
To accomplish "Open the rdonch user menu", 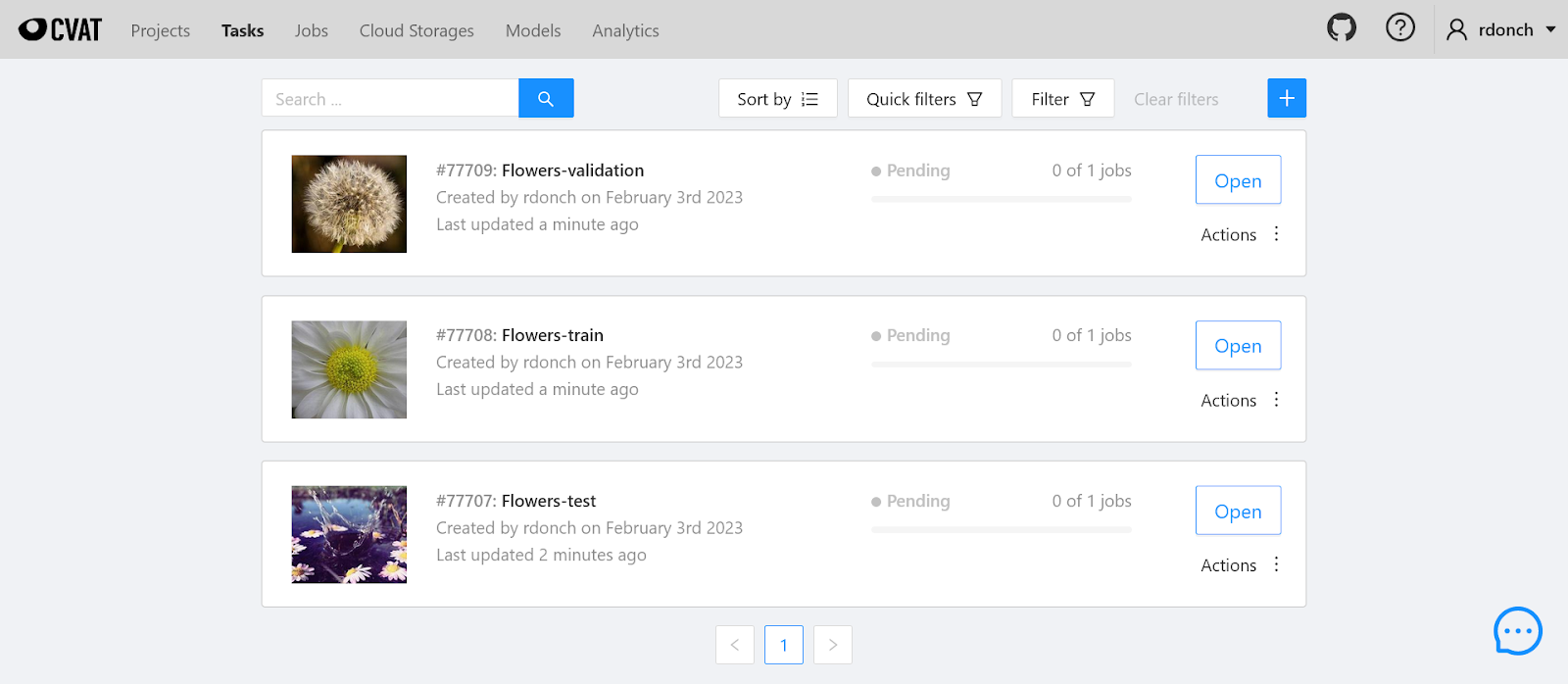I will click(1501, 29).
